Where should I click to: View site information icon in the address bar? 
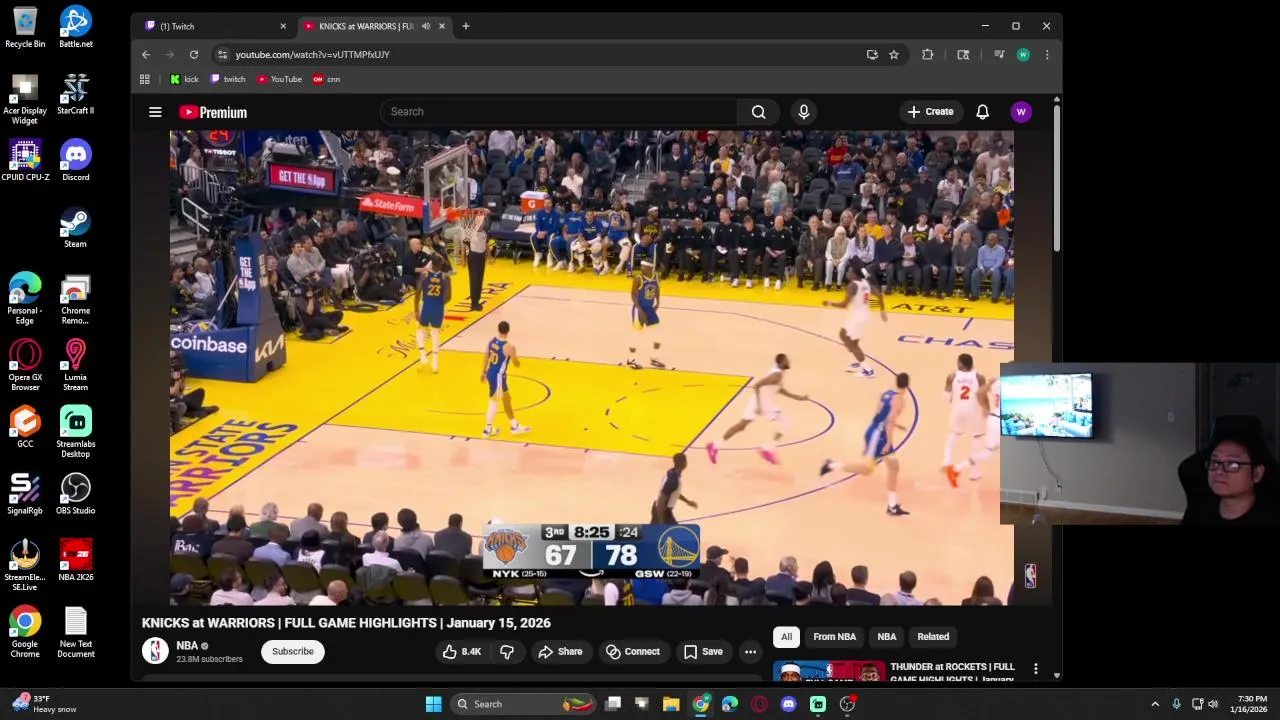(222, 55)
